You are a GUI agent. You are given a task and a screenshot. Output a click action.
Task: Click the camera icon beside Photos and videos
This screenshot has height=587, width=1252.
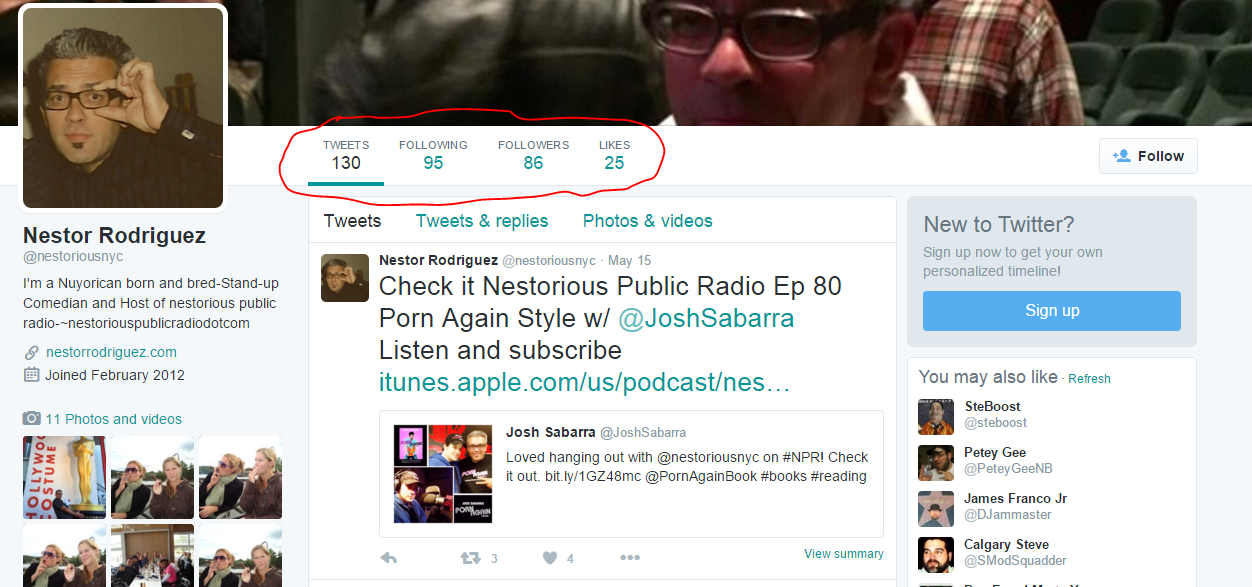tap(32, 419)
